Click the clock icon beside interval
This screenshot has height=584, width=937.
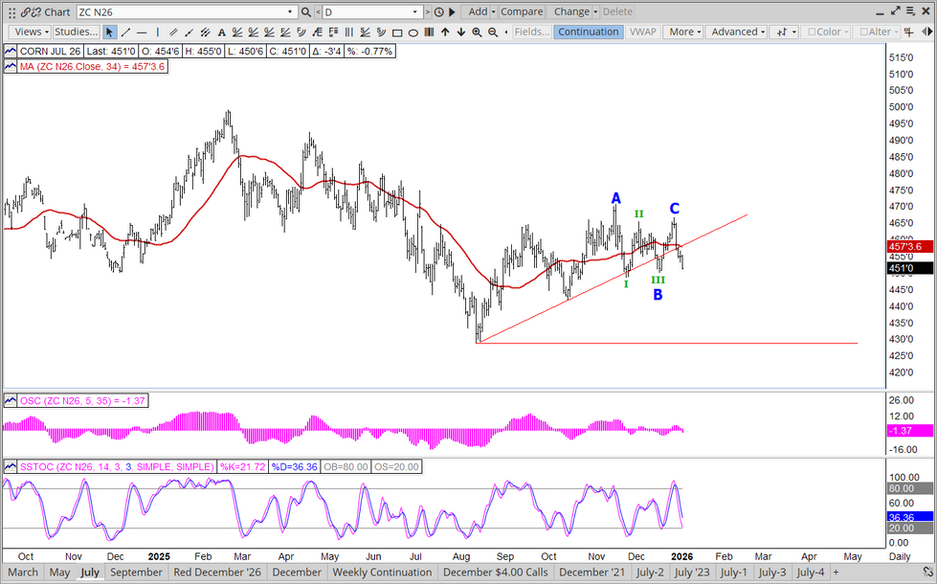click(x=439, y=12)
